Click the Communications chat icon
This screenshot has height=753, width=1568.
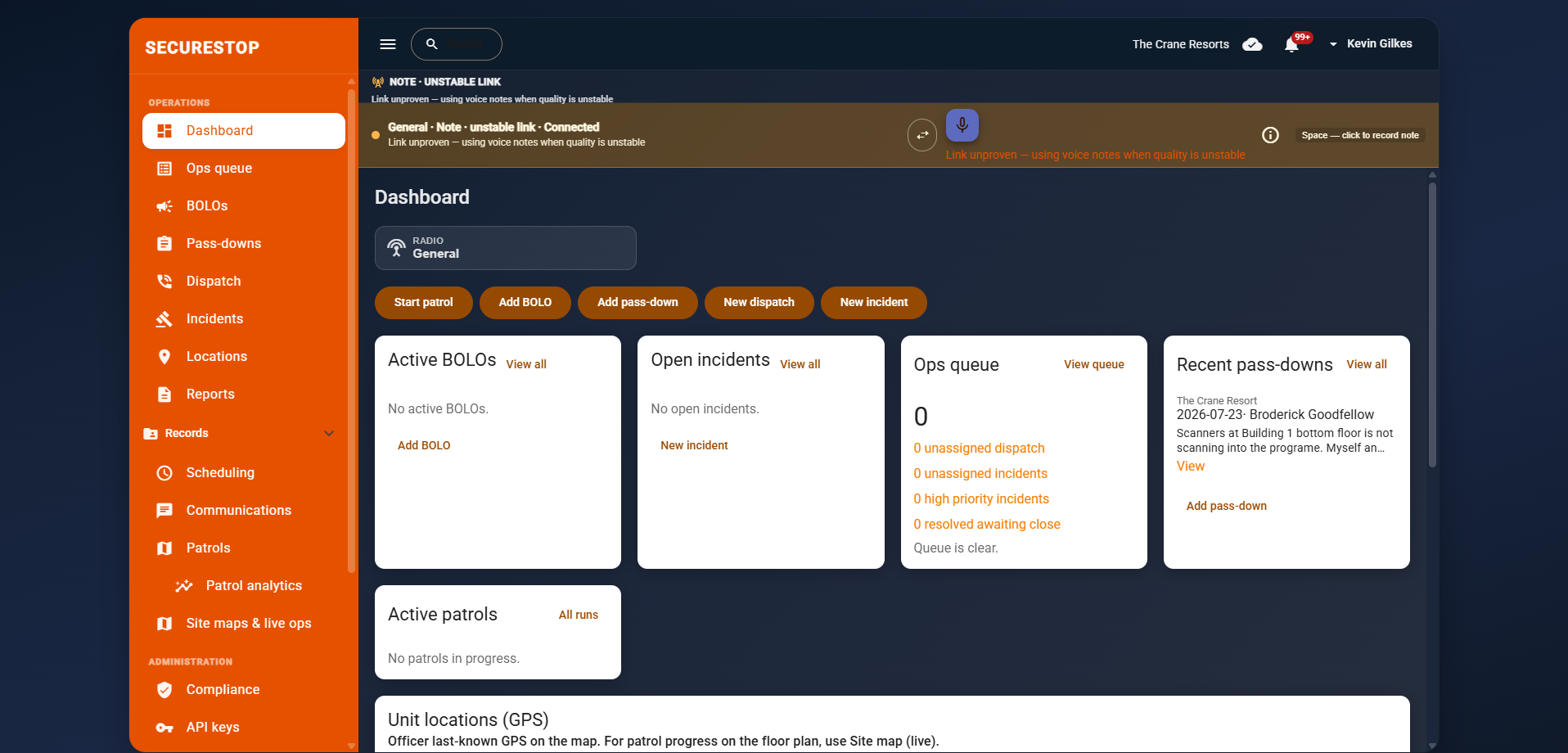[164, 511]
